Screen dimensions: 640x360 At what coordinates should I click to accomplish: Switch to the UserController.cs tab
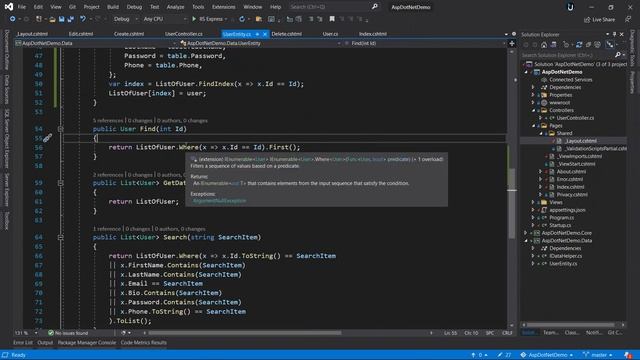[x=184, y=34]
